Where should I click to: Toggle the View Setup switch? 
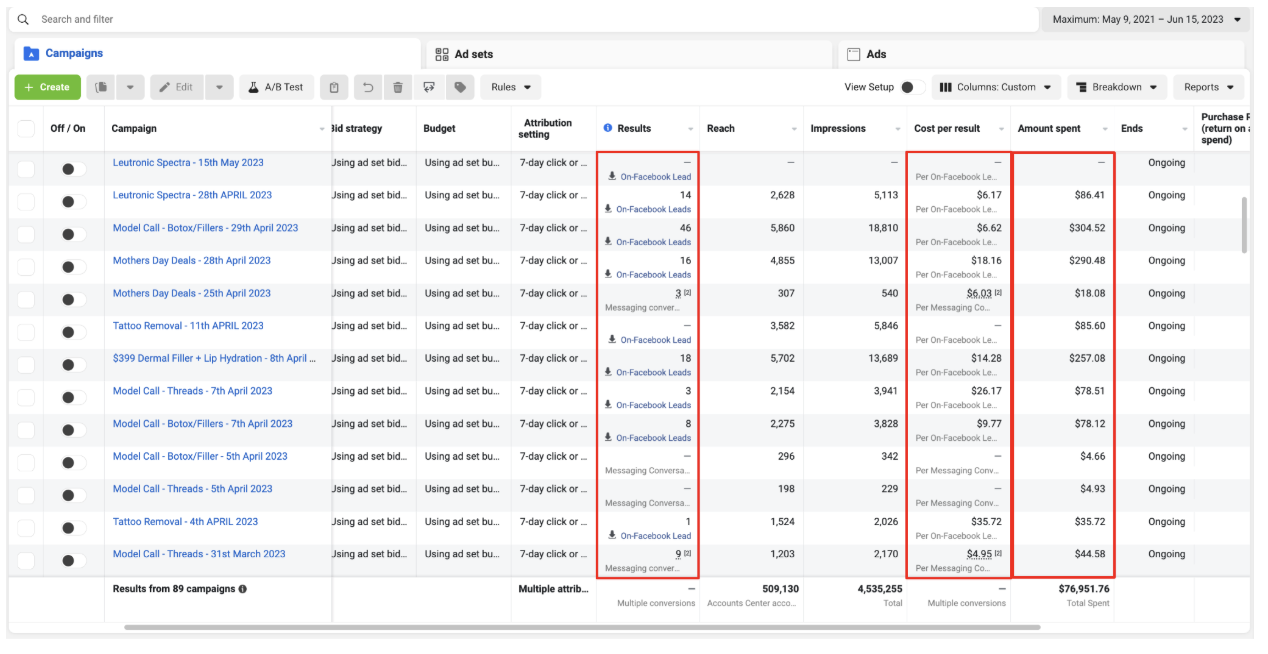point(911,87)
